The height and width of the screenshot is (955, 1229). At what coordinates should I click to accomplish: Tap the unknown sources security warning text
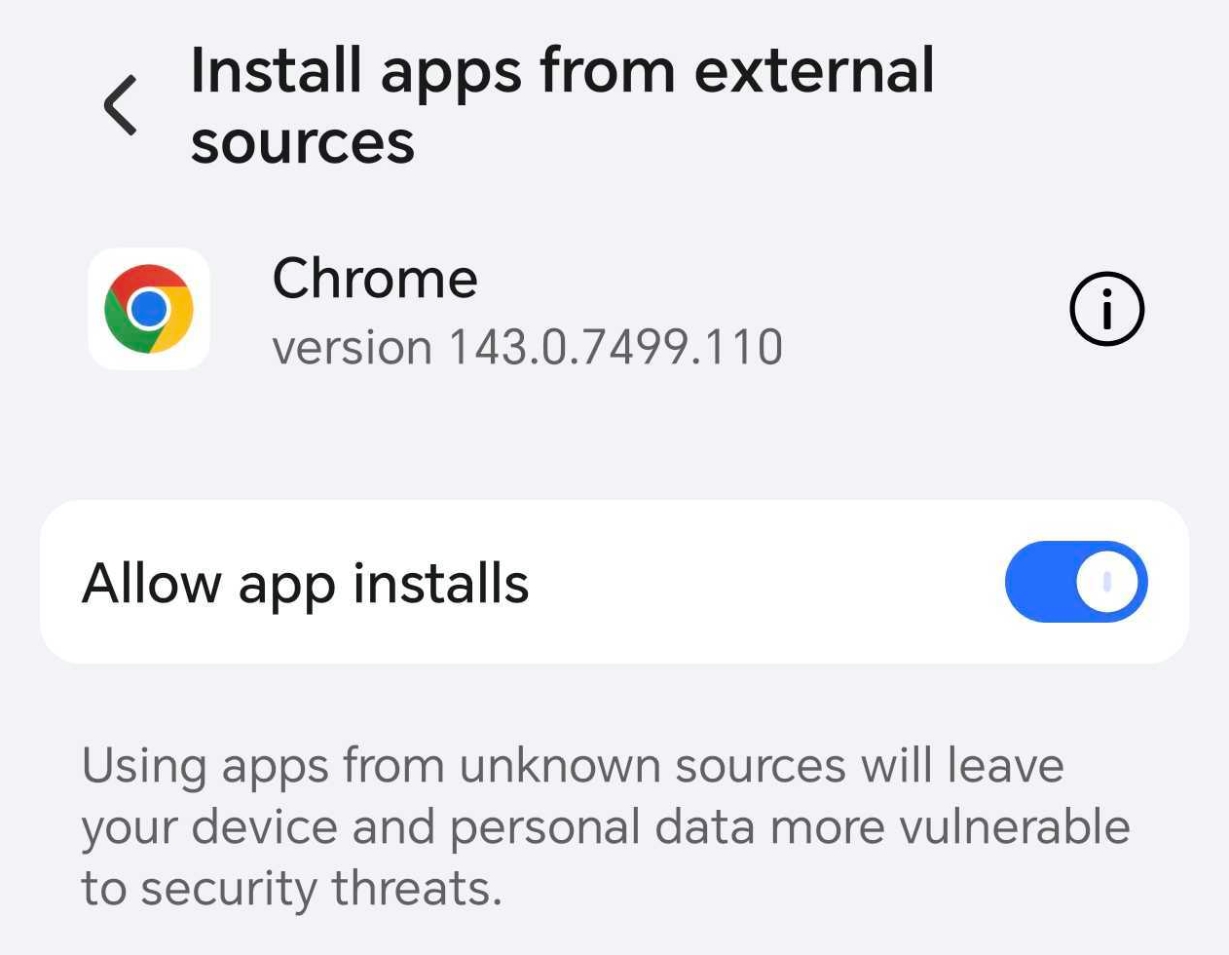[605, 827]
